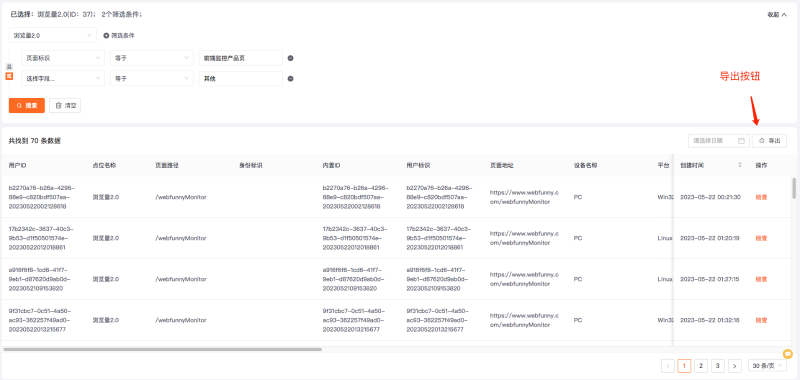Click the orange action link in the 00:21:30 row
The height and width of the screenshot is (380, 800).
click(761, 197)
